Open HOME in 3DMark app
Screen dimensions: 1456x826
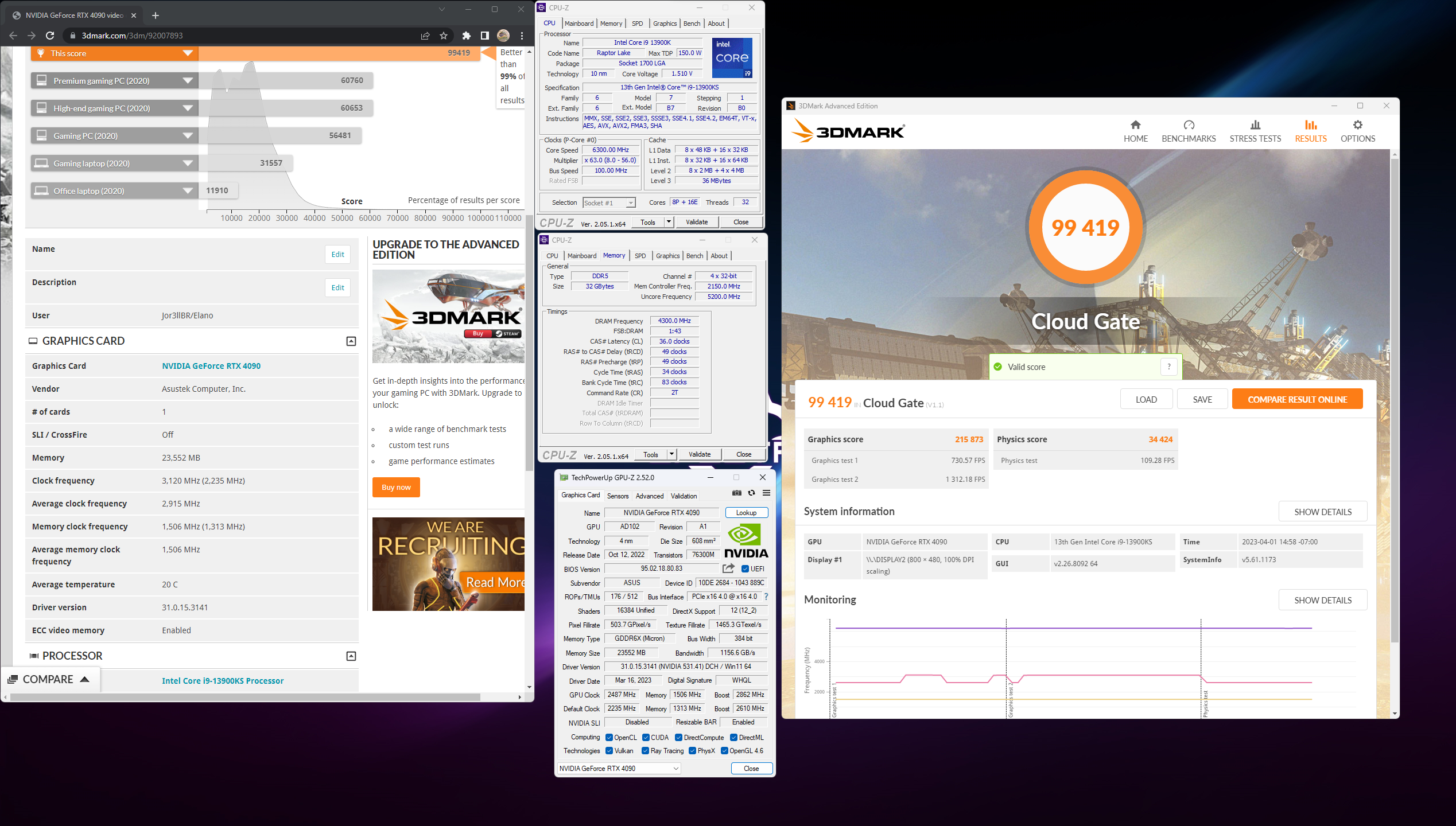[x=1135, y=131]
